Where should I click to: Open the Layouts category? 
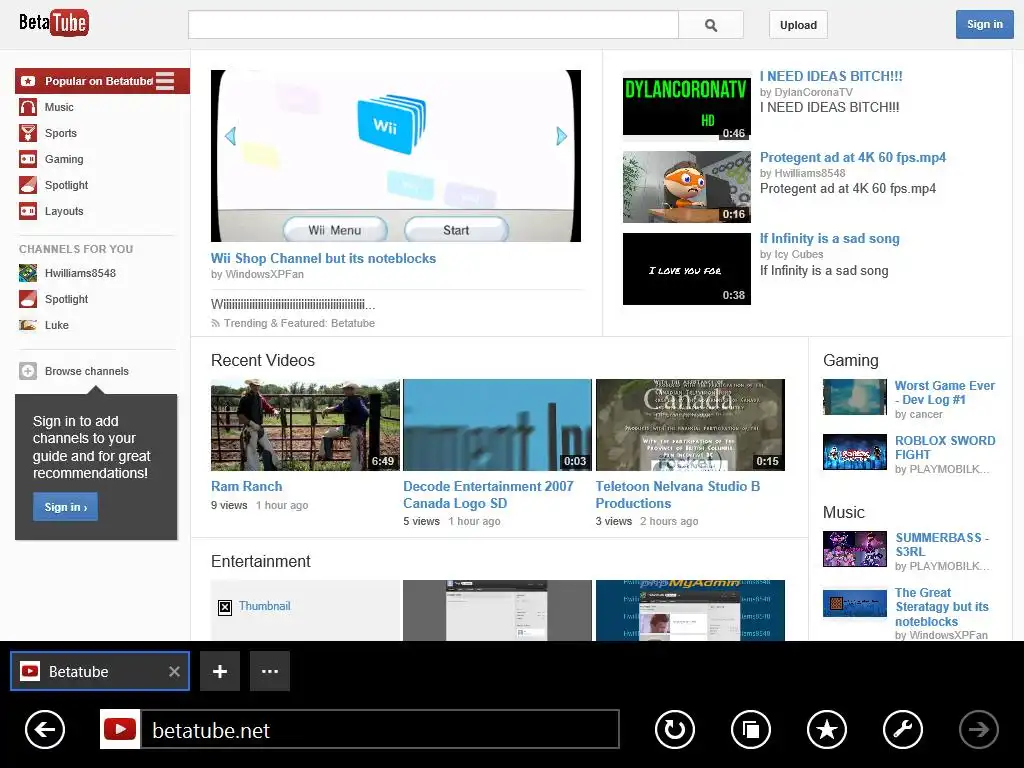[x=64, y=211]
